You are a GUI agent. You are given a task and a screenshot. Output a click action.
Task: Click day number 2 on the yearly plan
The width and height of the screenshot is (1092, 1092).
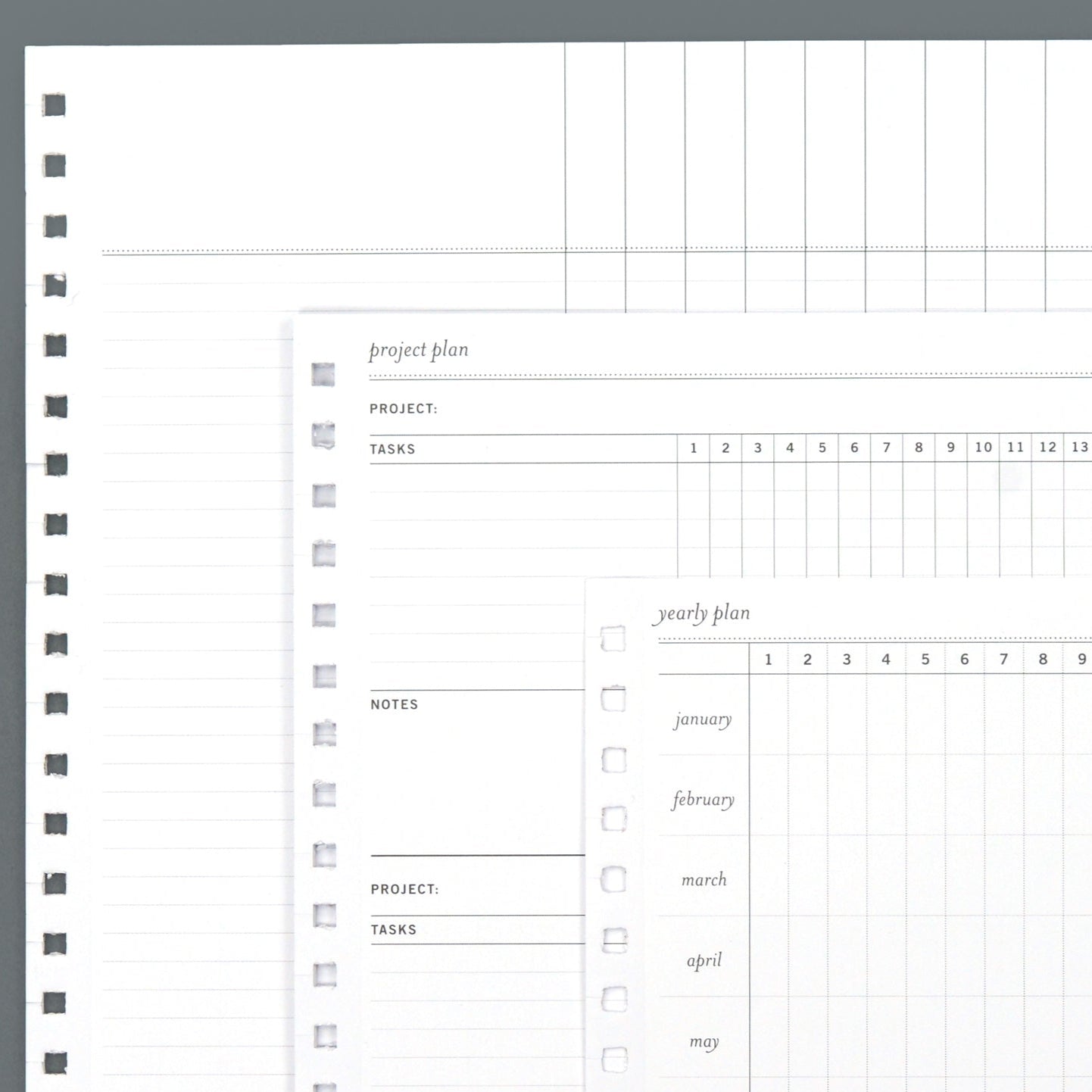click(x=808, y=660)
